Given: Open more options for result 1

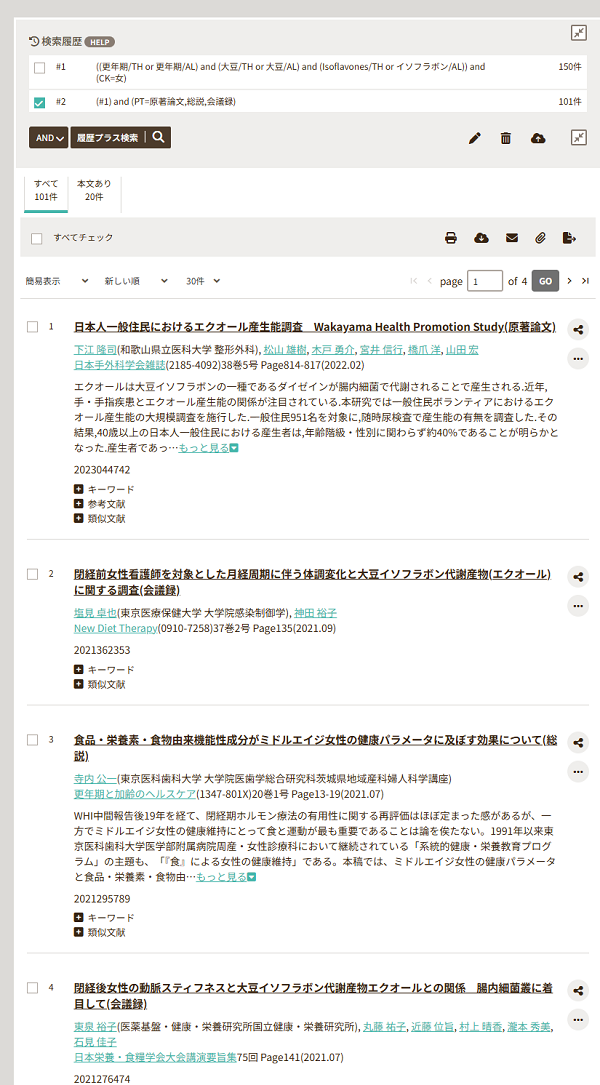Looking at the screenshot, I should pyautogui.click(x=578, y=358).
